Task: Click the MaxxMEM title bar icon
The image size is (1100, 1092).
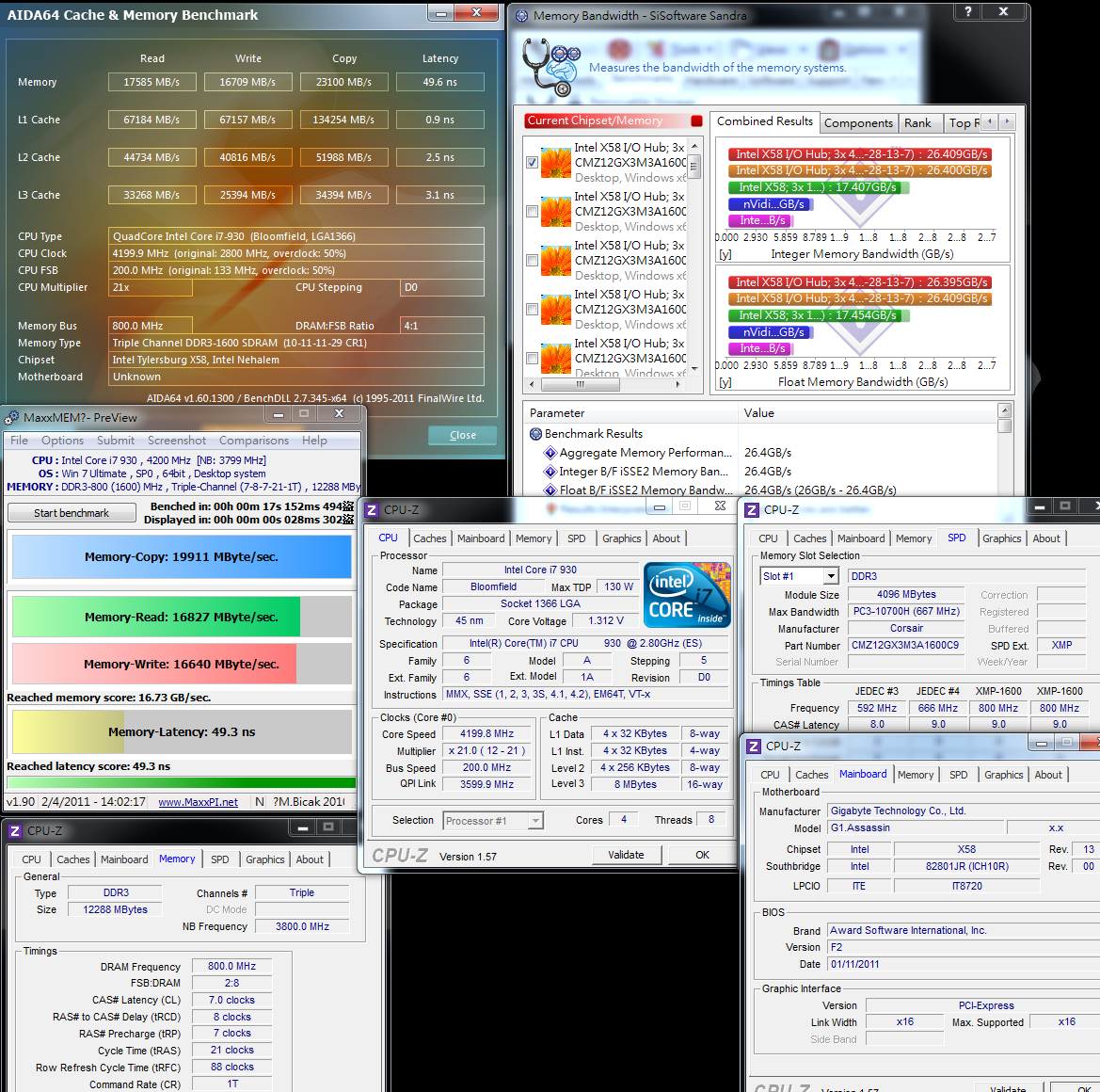Action: pyautogui.click(x=12, y=418)
